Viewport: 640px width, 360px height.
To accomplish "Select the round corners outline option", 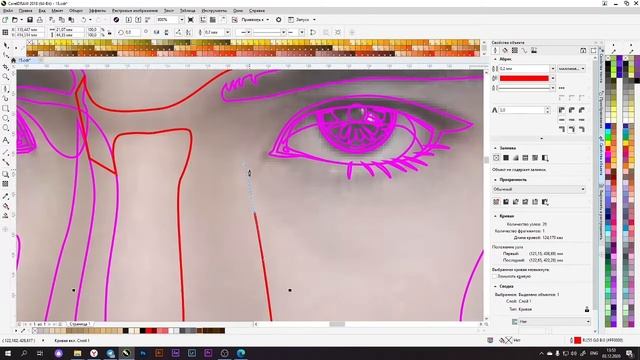I will click(x=571, y=110).
